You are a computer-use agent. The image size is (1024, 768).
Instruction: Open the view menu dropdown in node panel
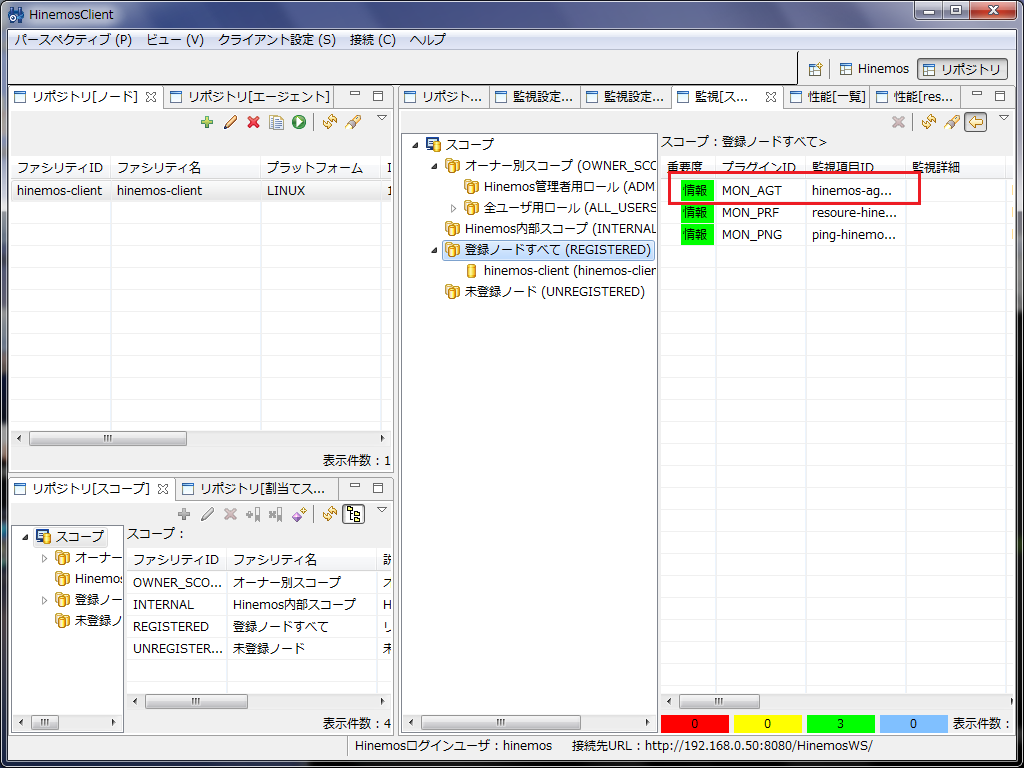(381, 118)
